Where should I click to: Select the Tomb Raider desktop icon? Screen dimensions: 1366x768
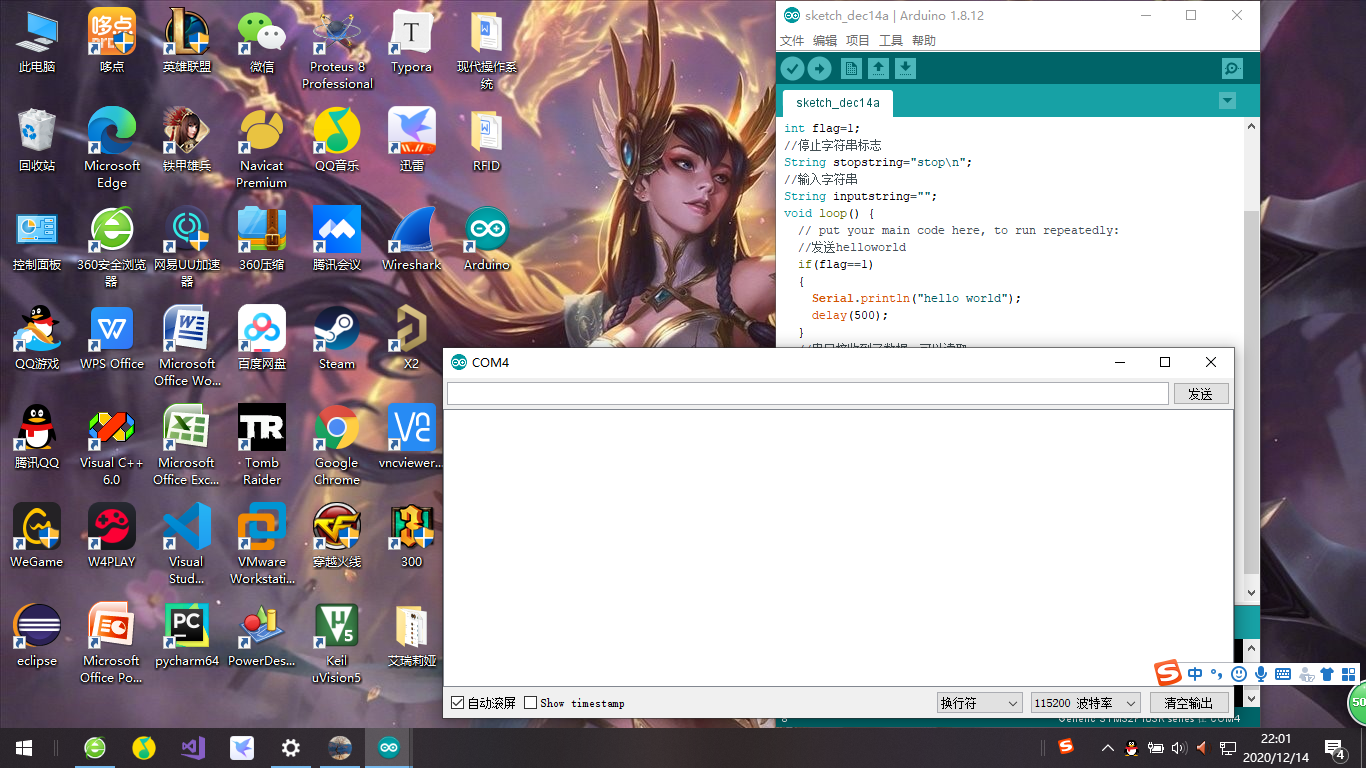(x=262, y=445)
